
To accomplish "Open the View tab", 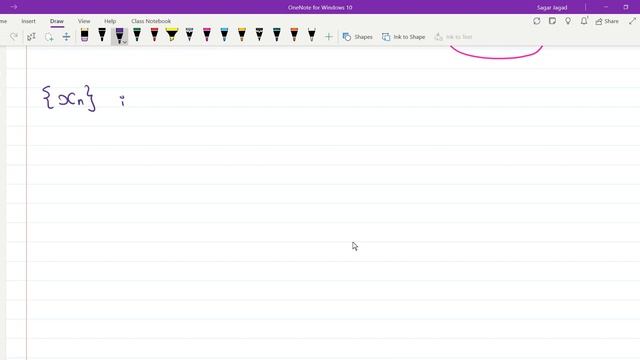I will click(x=84, y=21).
